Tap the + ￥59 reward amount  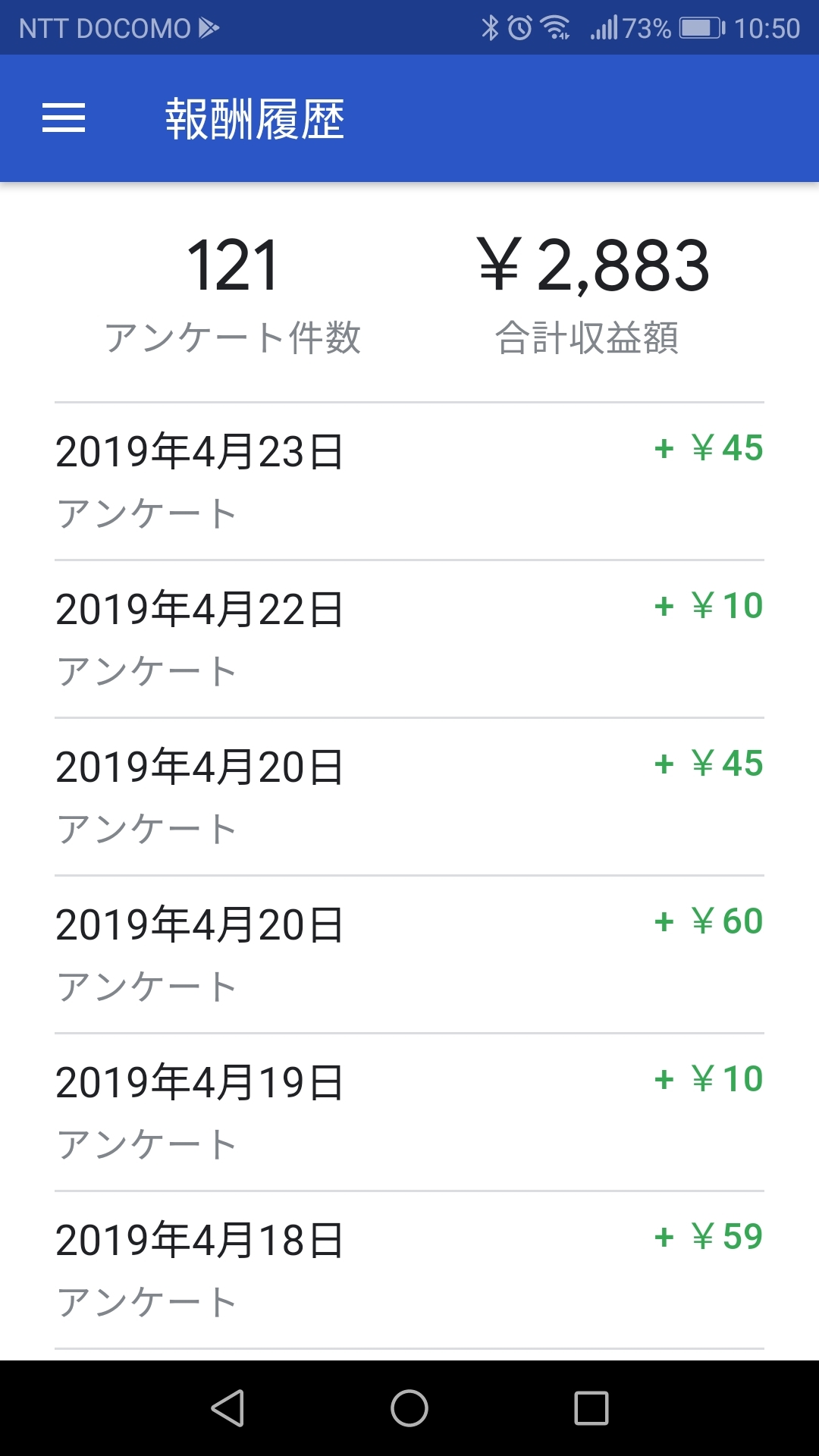708,1237
